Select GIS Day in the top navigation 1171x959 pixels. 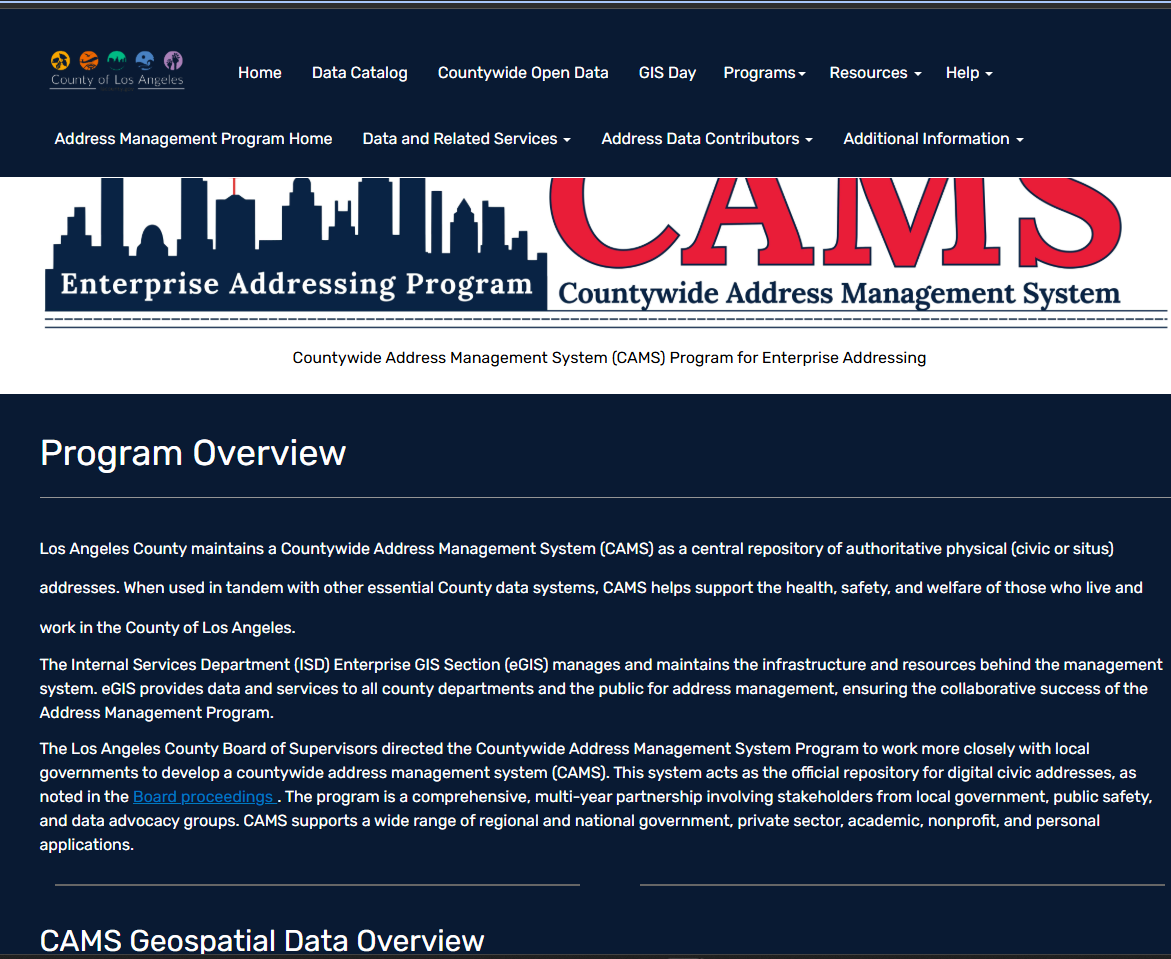667,73
